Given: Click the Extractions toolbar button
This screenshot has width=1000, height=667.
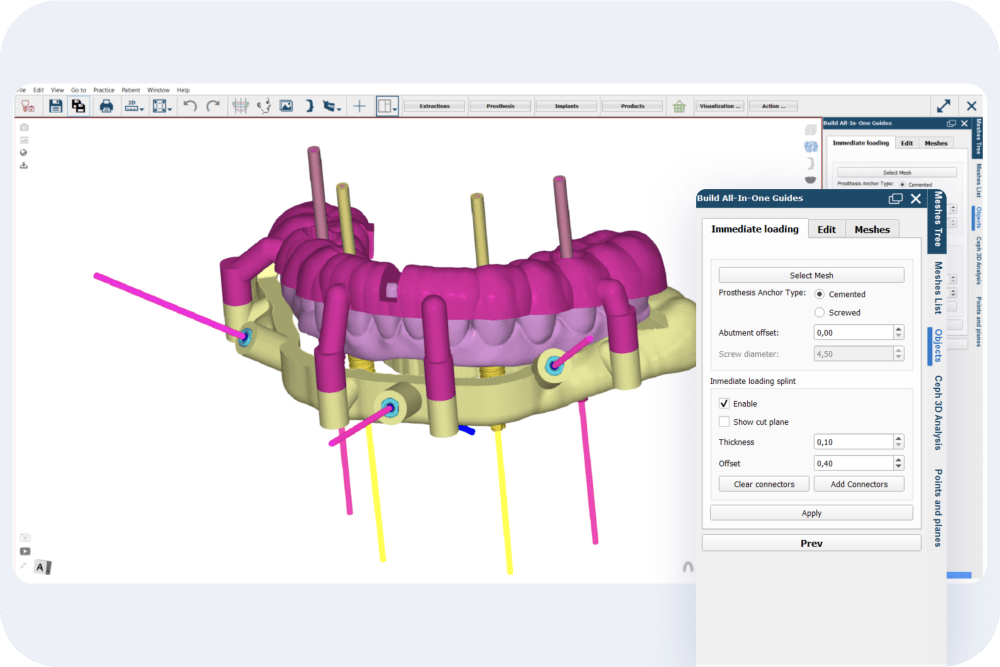Looking at the screenshot, I should [435, 106].
